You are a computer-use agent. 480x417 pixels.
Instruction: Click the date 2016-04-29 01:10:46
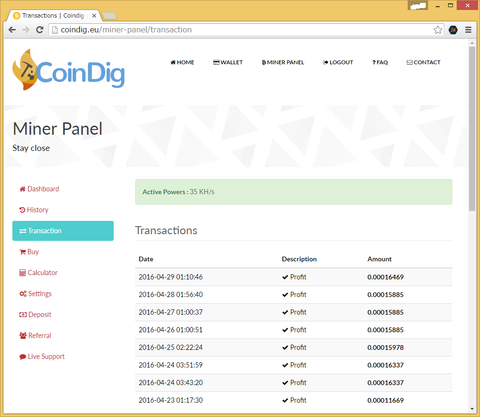point(171,277)
